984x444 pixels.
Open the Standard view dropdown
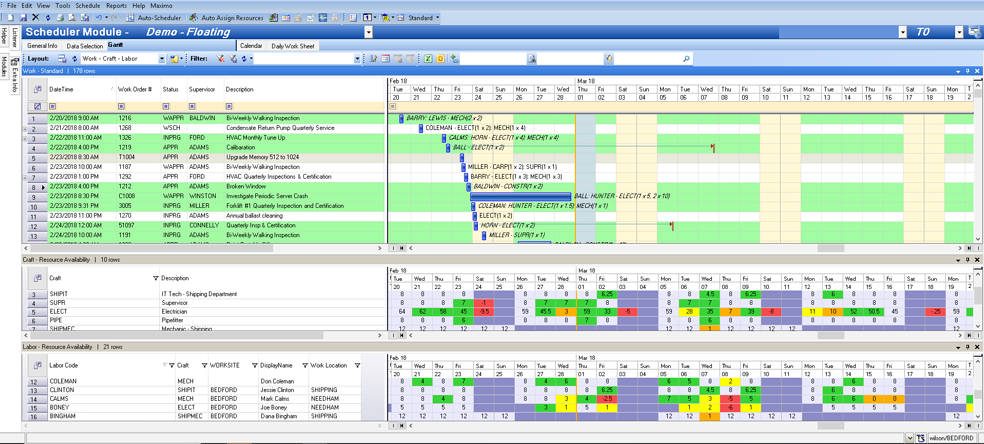[x=437, y=18]
